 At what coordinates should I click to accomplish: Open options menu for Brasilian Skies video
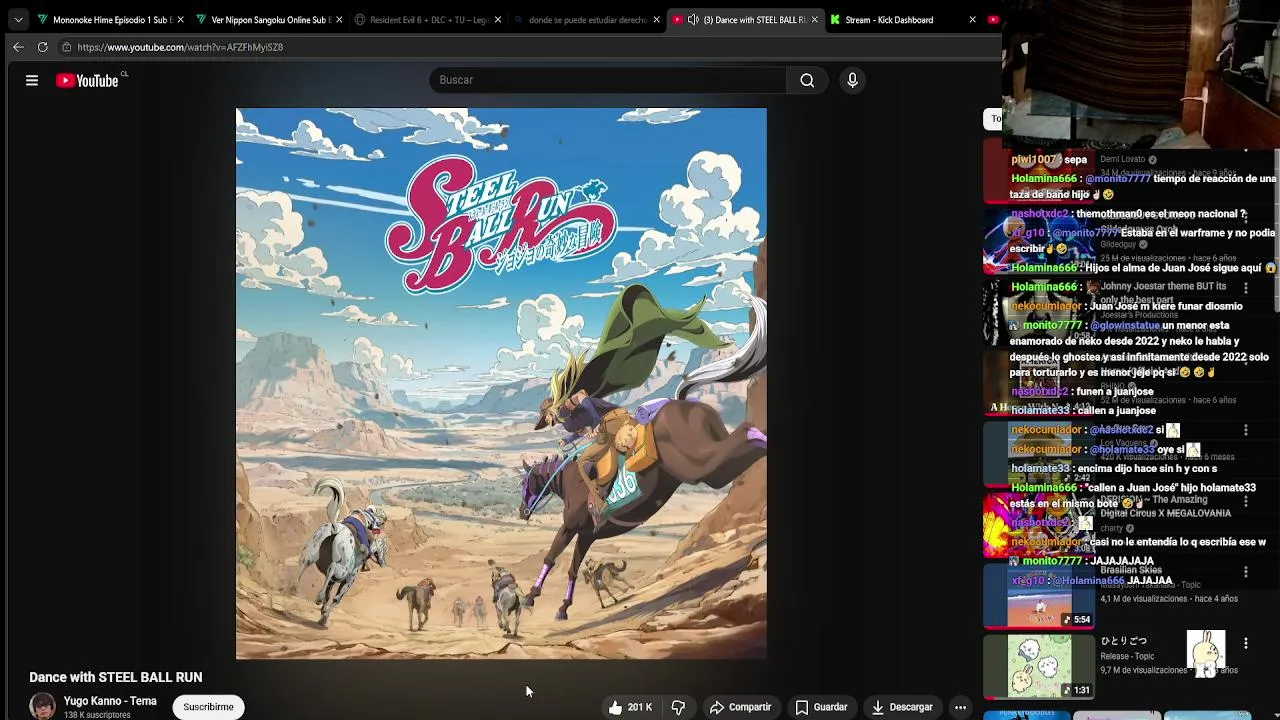point(1246,572)
